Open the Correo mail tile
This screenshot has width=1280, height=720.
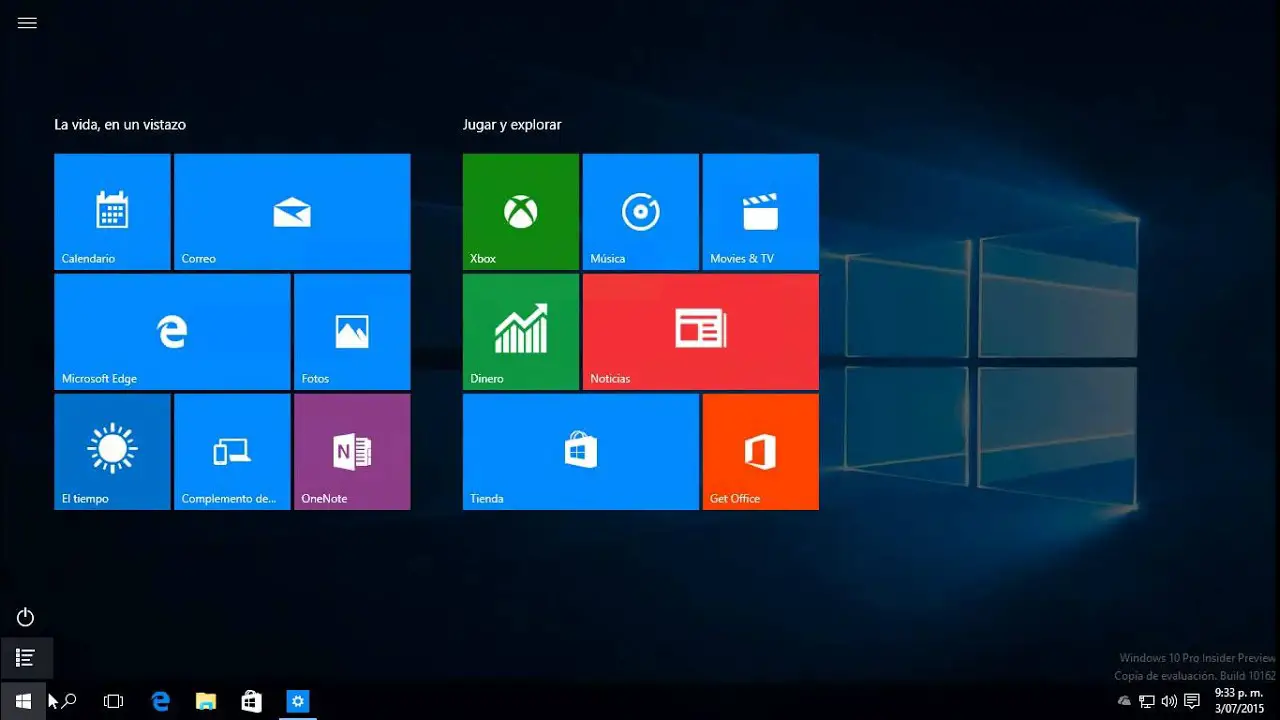[x=292, y=211]
